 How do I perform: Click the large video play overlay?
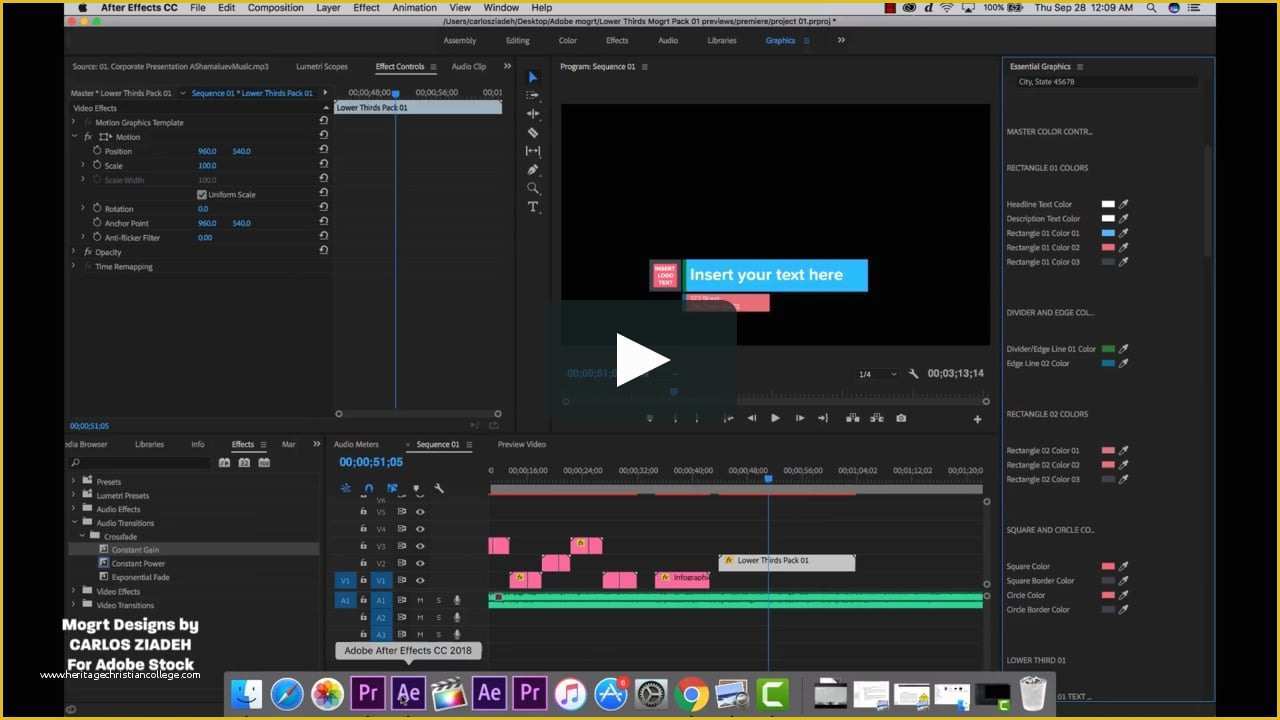coord(642,360)
